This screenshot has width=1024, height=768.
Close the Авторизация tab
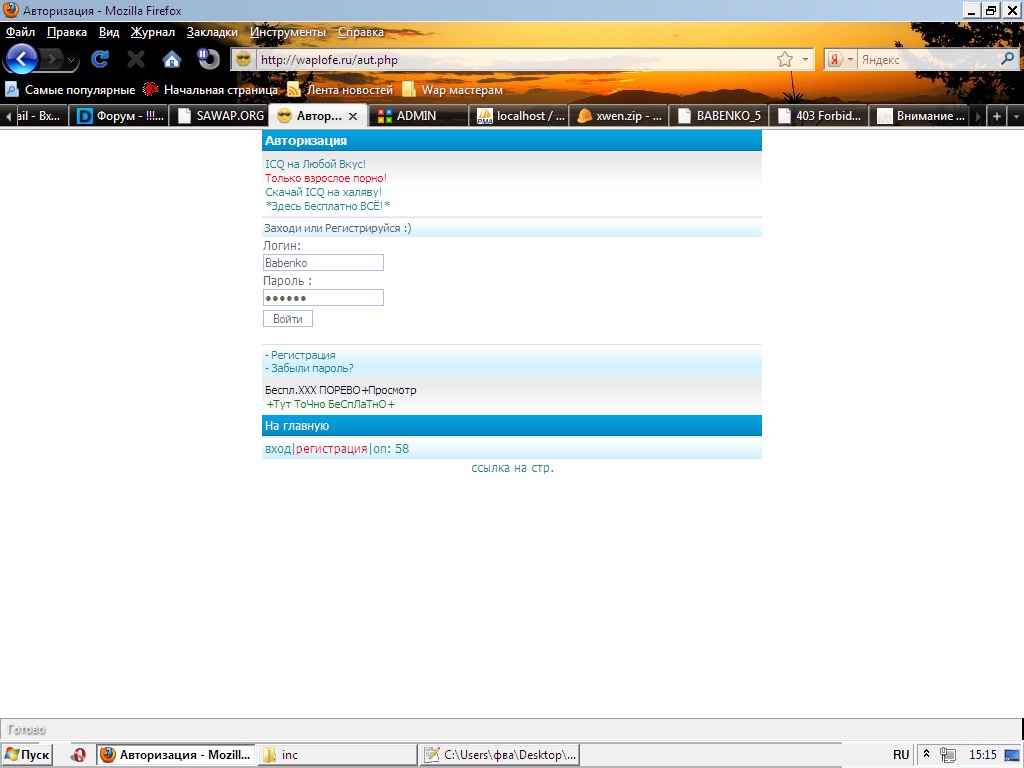353,116
